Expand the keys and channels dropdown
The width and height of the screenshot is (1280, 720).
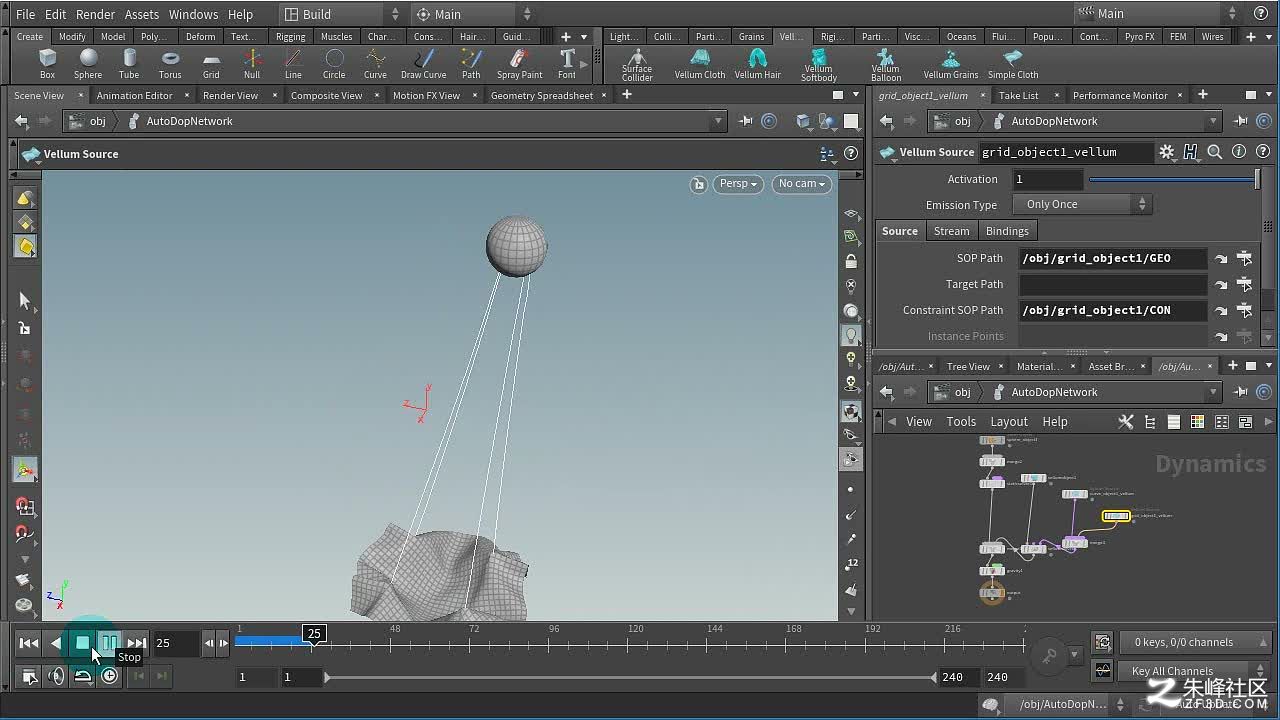1195,642
